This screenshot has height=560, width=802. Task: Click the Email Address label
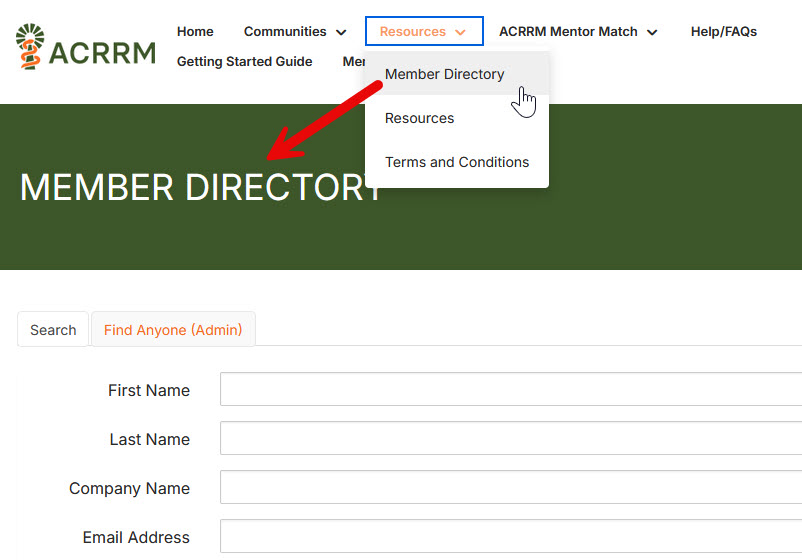(x=136, y=537)
